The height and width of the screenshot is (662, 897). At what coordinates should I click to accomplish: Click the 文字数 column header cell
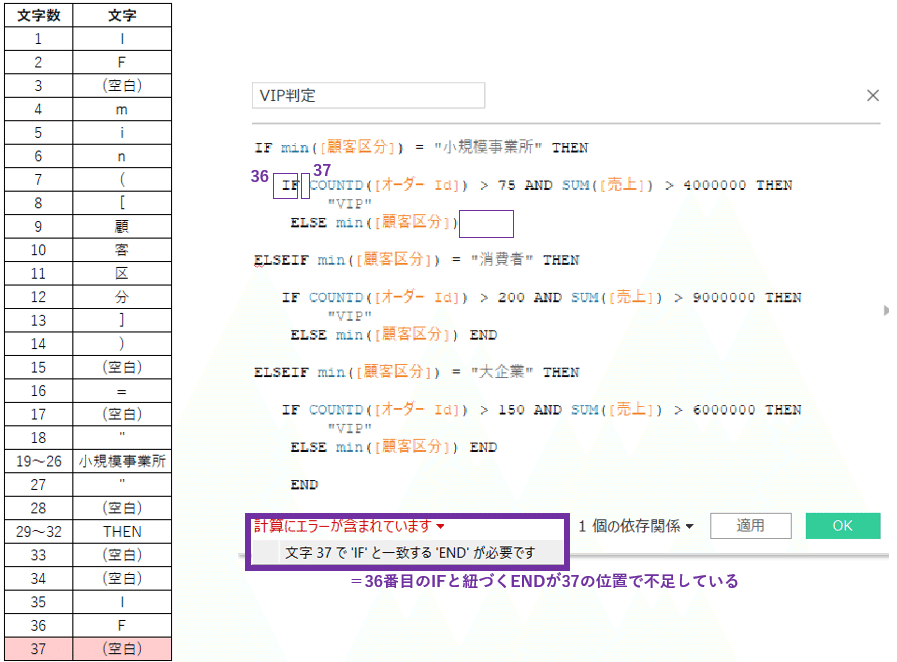pyautogui.click(x=38, y=15)
